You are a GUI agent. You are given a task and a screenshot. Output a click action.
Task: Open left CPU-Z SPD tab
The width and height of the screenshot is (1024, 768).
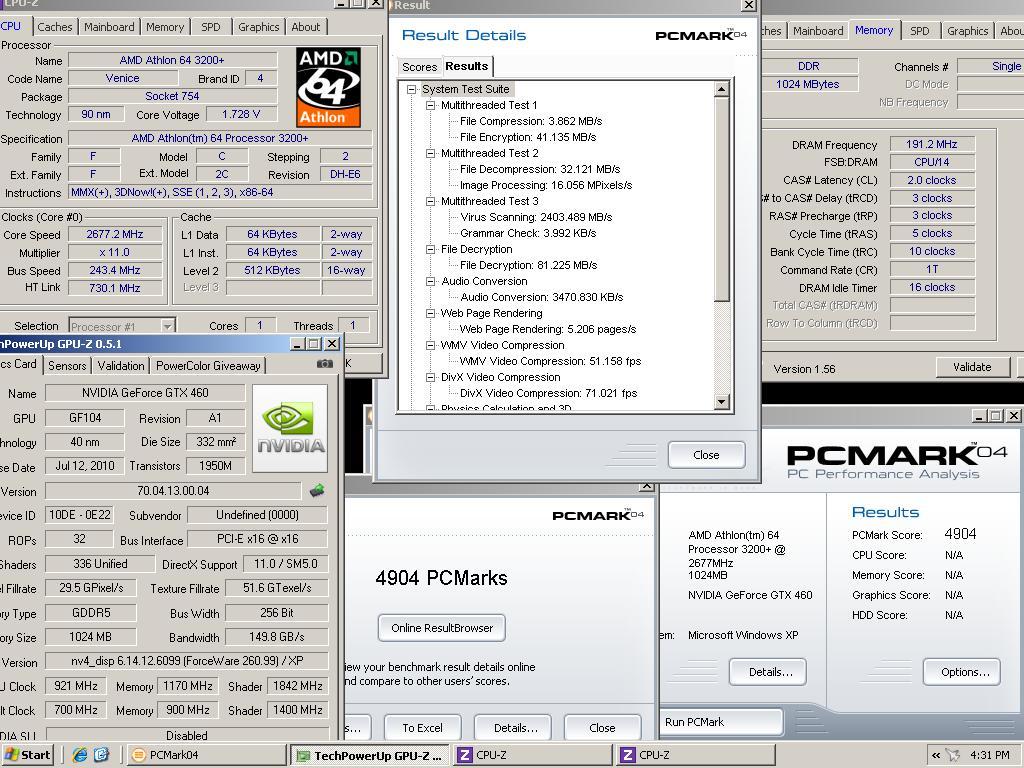211,27
